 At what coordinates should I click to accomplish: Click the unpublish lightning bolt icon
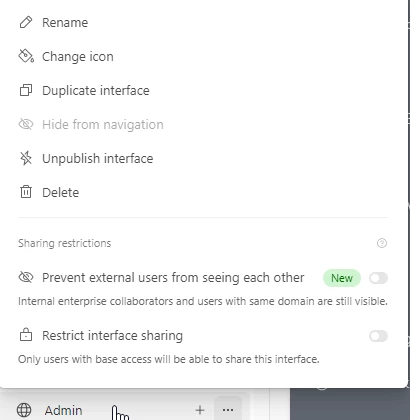coord(26,158)
